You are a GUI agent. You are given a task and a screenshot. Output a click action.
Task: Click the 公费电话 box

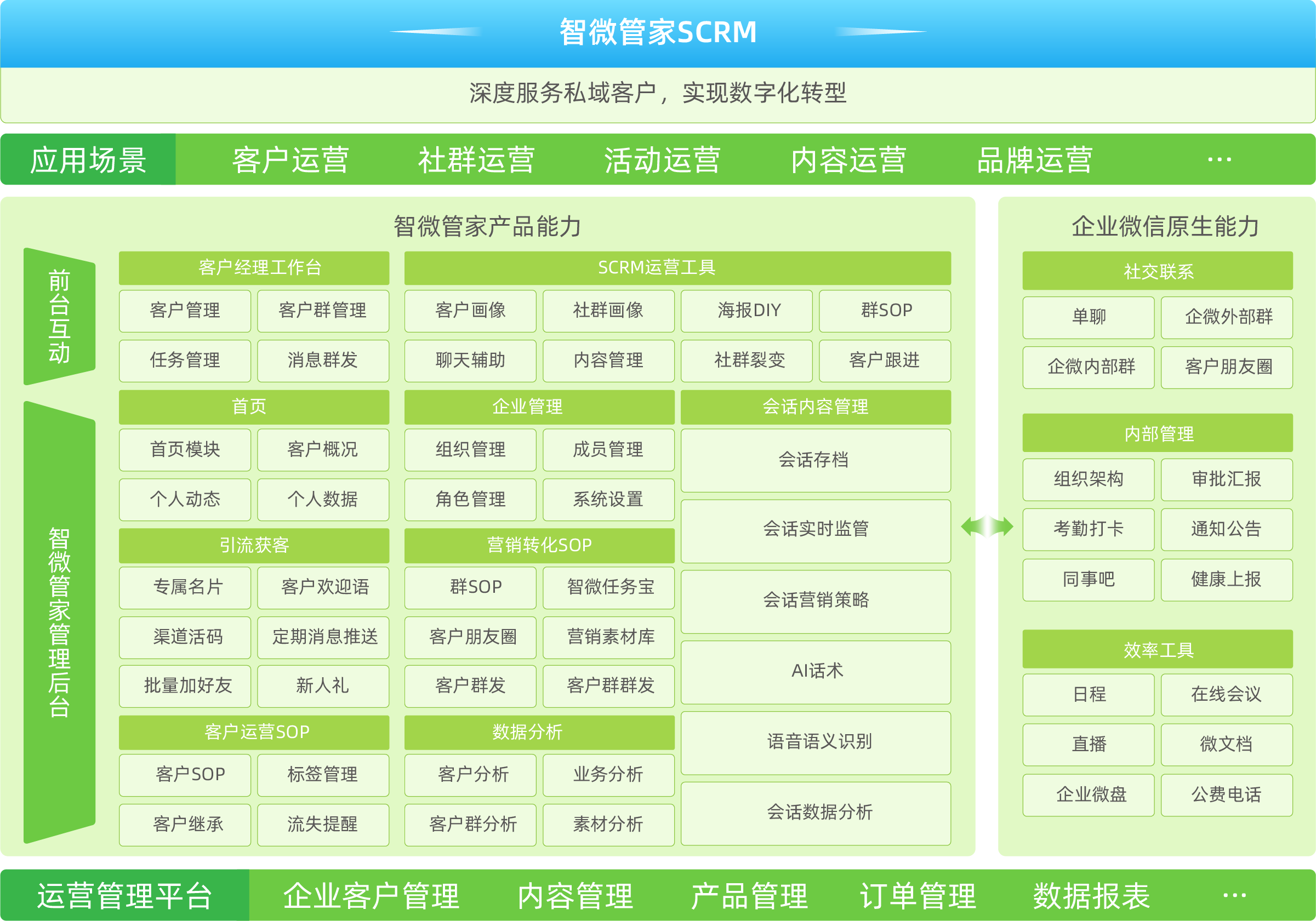(x=1227, y=796)
